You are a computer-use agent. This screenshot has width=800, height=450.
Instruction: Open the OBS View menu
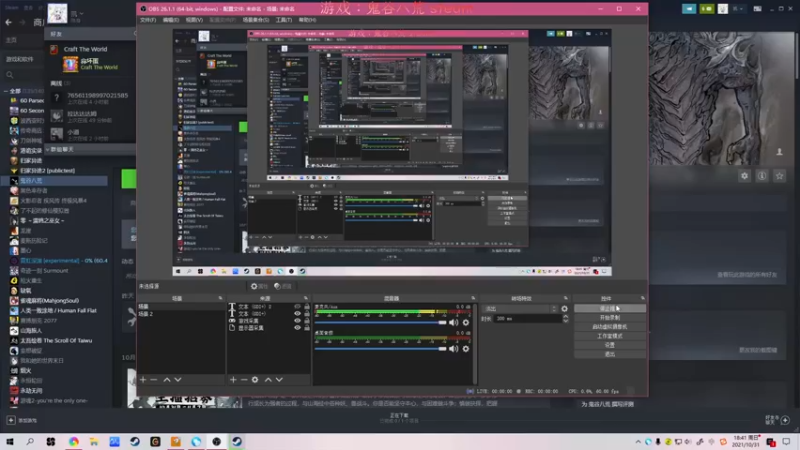point(194,20)
